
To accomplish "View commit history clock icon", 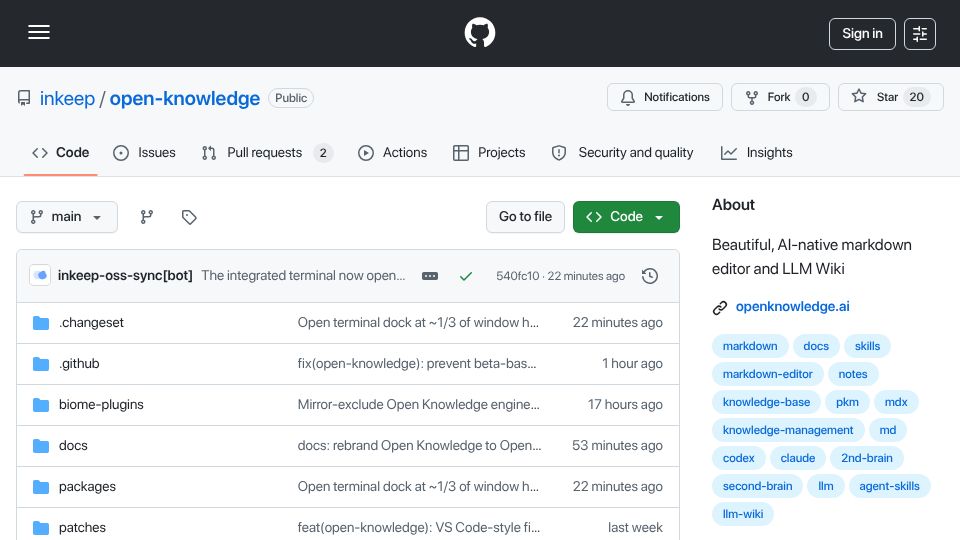I will [x=650, y=276].
